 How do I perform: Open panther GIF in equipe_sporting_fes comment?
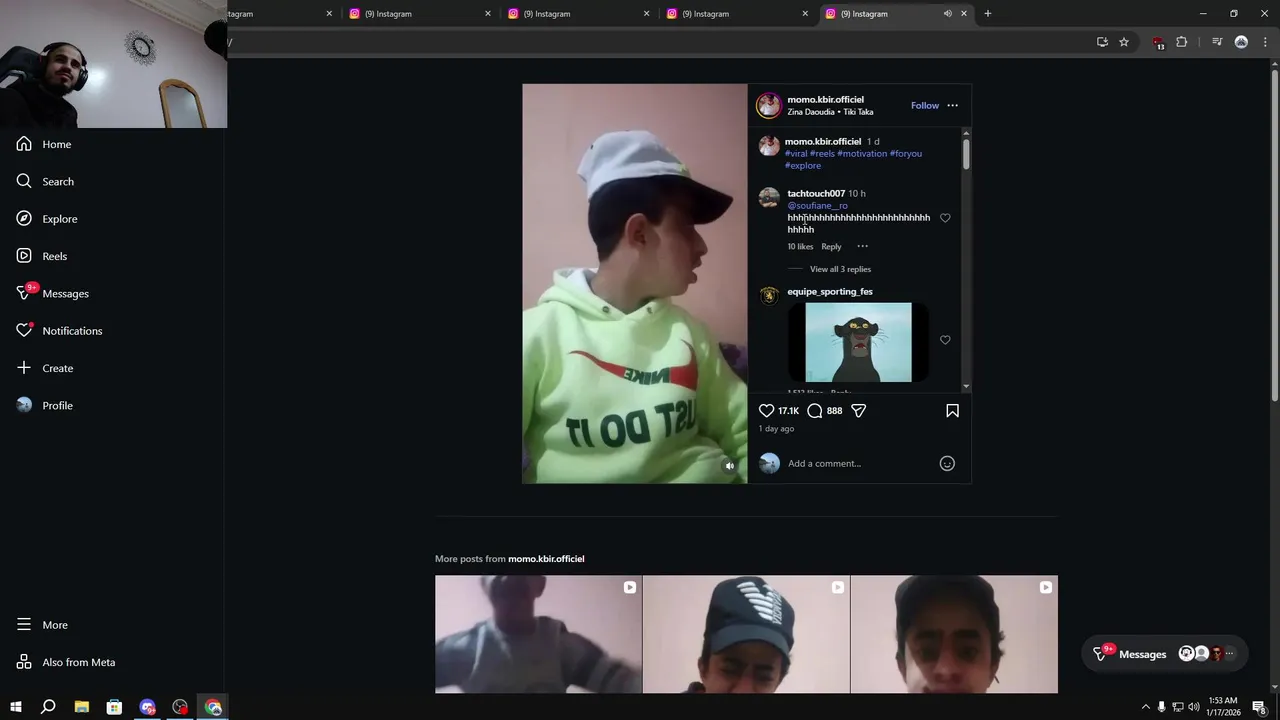click(x=858, y=342)
